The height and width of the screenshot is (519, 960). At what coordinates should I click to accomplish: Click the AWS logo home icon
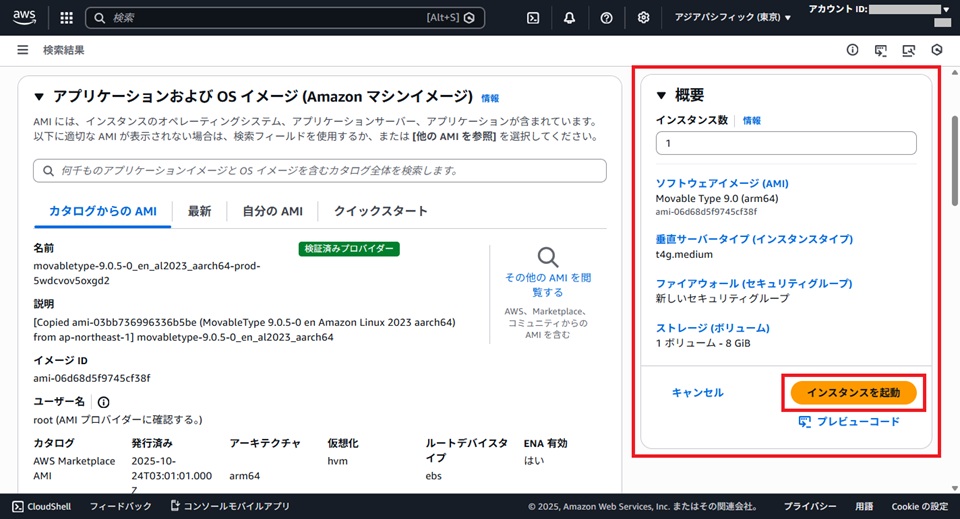pyautogui.click(x=27, y=17)
